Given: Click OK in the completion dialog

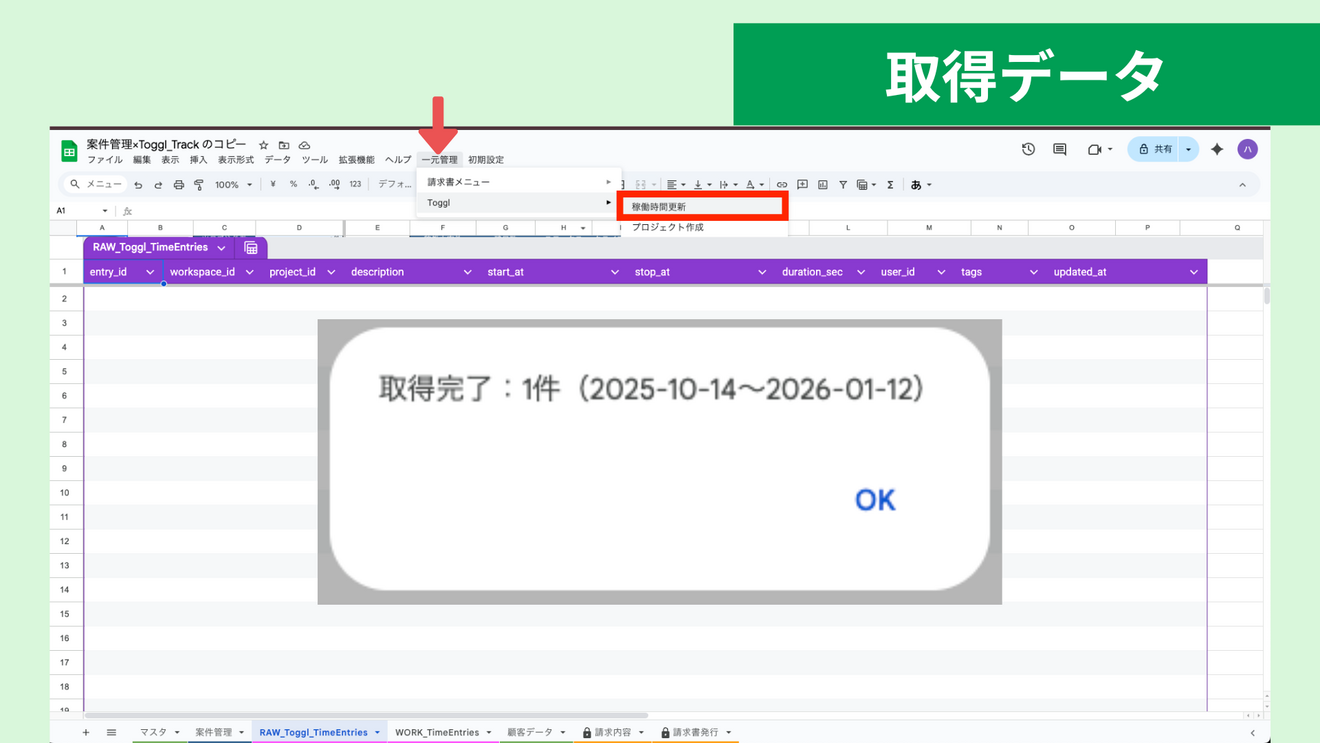Looking at the screenshot, I should click(875, 500).
